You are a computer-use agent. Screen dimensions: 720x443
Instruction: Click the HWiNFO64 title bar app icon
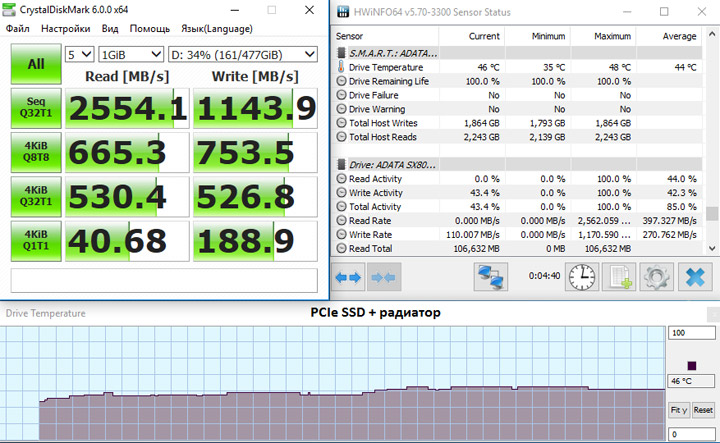pyautogui.click(x=343, y=12)
